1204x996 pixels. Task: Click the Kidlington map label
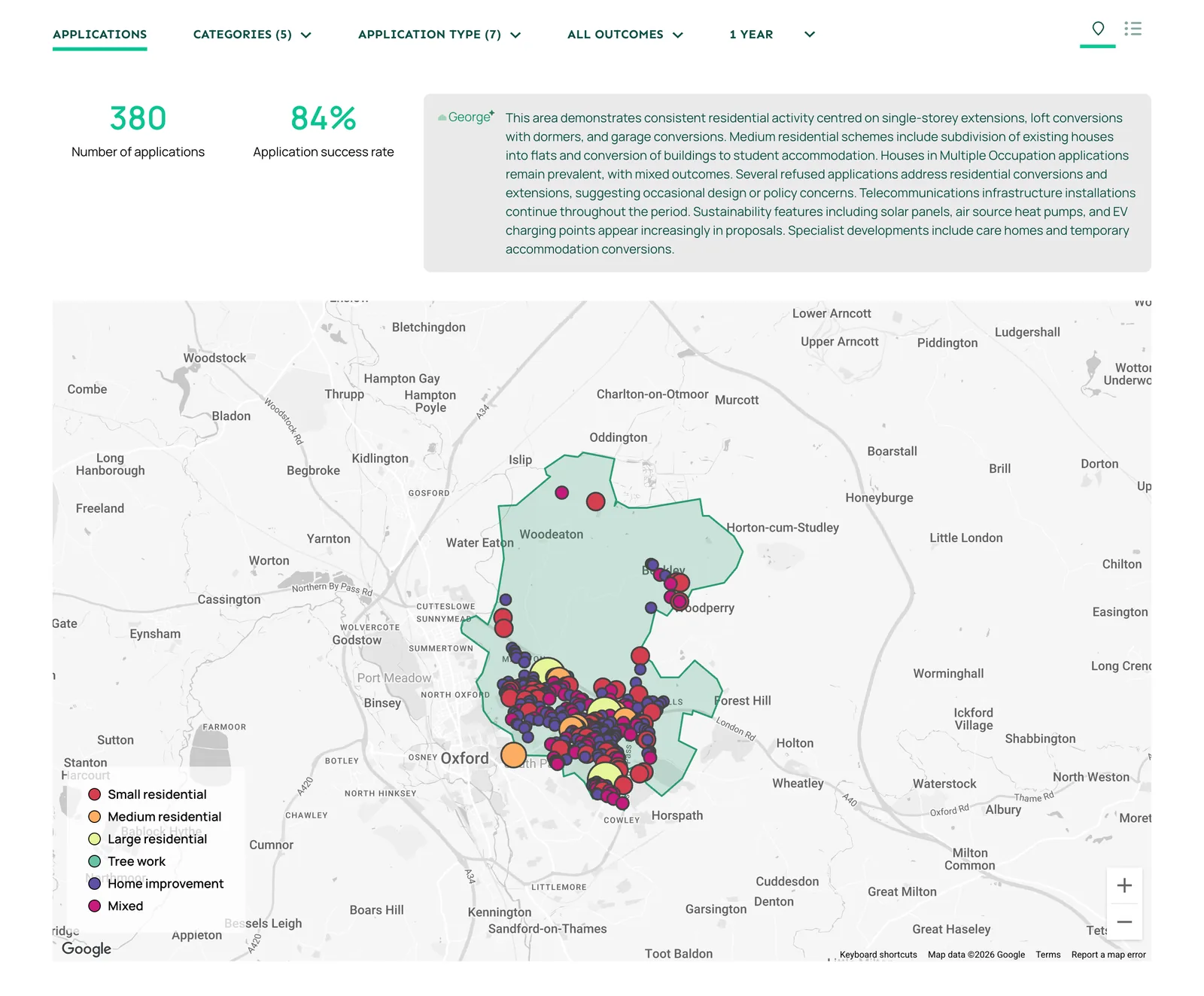pyautogui.click(x=380, y=458)
